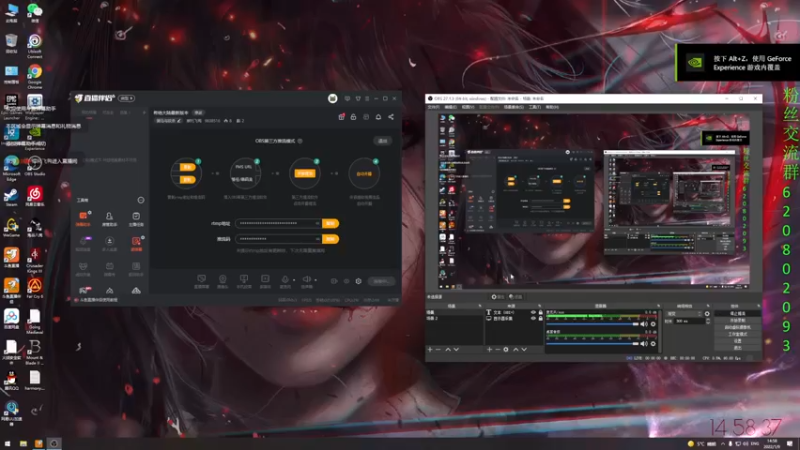Image resolution: width=800 pixels, height=450 pixels.
Task: Open the settings gear in streaming assistant bottom bar
Action: pyautogui.click(x=358, y=281)
